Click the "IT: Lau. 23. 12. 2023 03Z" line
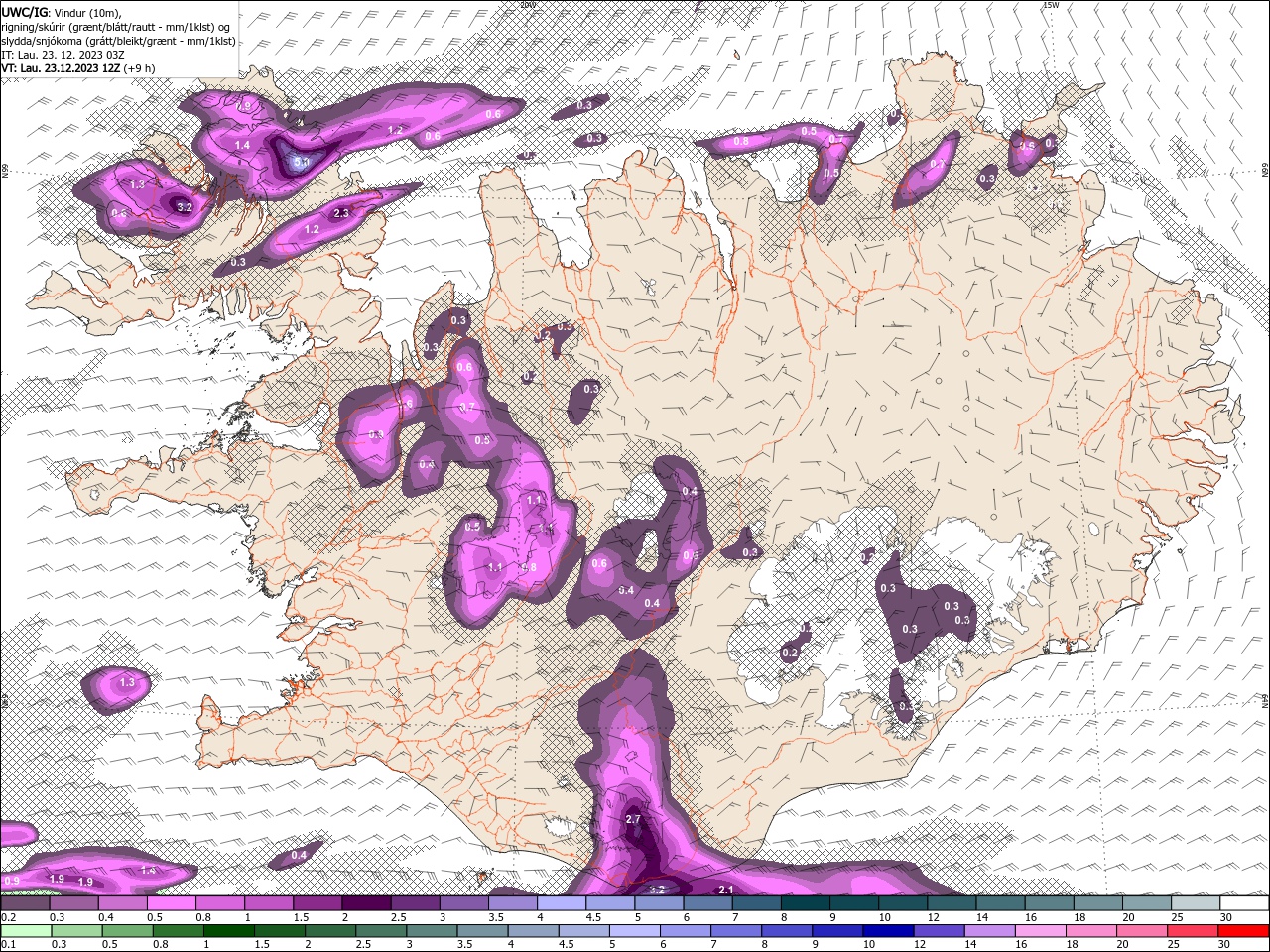Image resolution: width=1270 pixels, height=952 pixels. pyautogui.click(x=62, y=55)
